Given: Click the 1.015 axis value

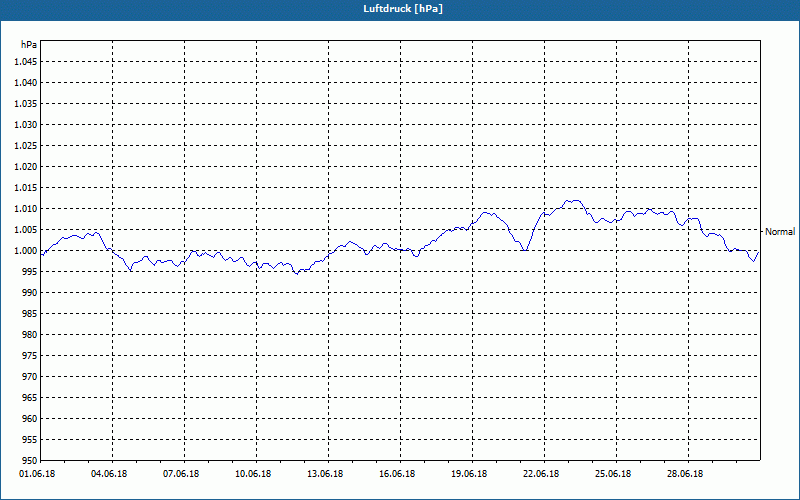Looking at the screenshot, I should (26, 188).
